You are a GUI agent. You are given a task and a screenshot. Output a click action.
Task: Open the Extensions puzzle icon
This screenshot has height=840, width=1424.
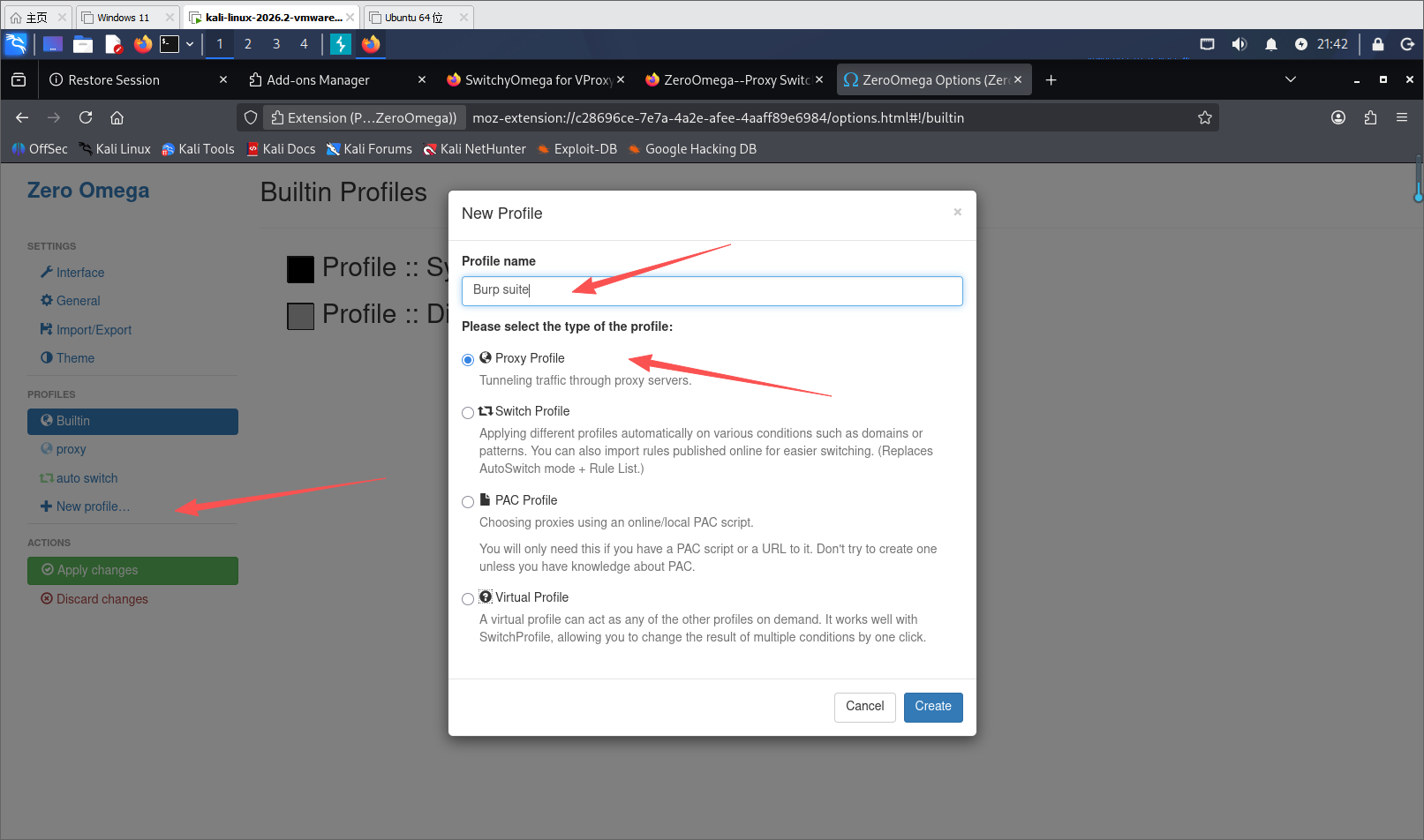pos(1370,117)
